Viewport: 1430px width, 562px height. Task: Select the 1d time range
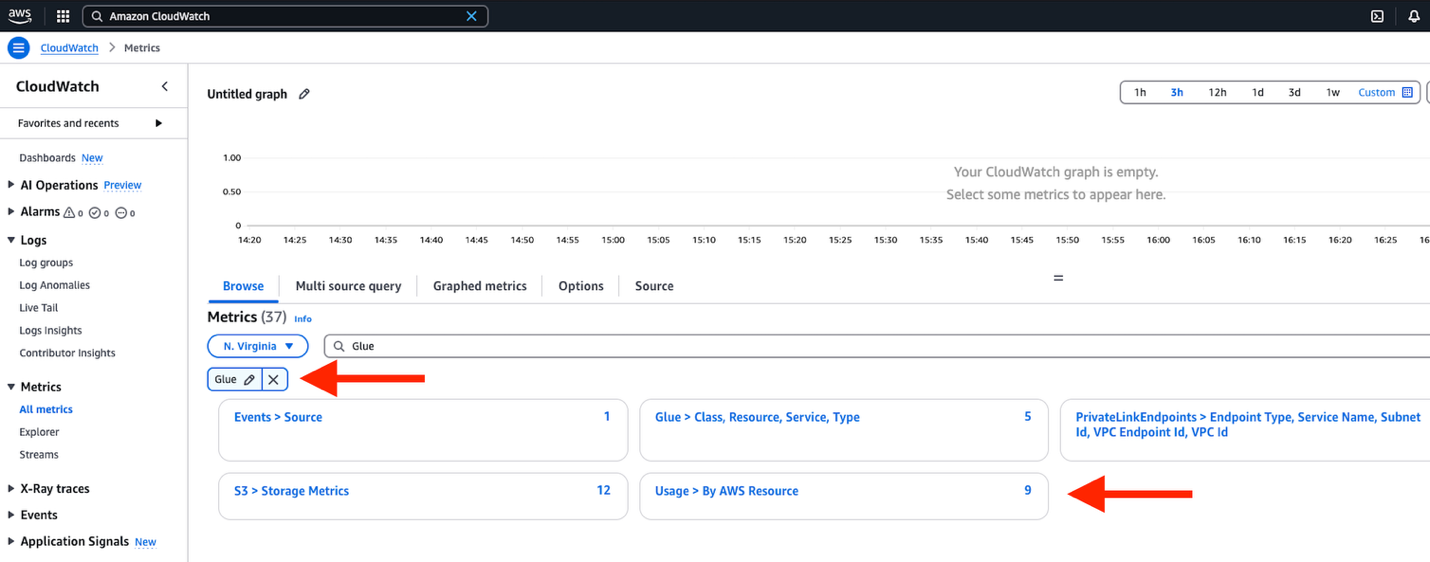tap(1258, 93)
